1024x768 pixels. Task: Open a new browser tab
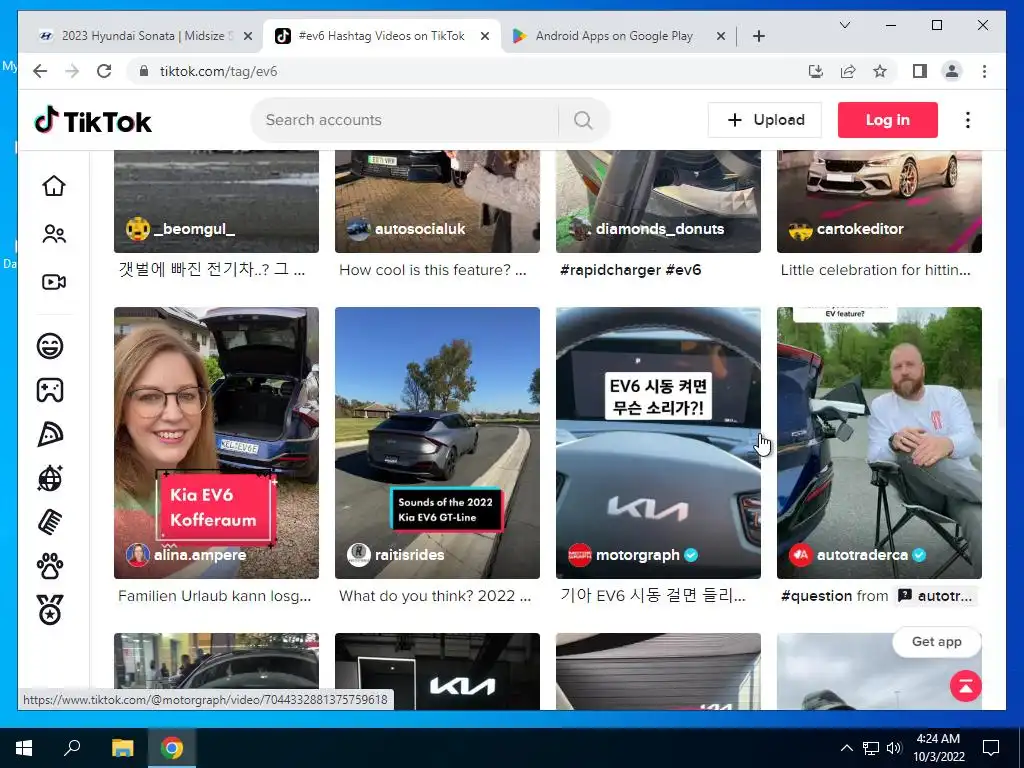759,36
